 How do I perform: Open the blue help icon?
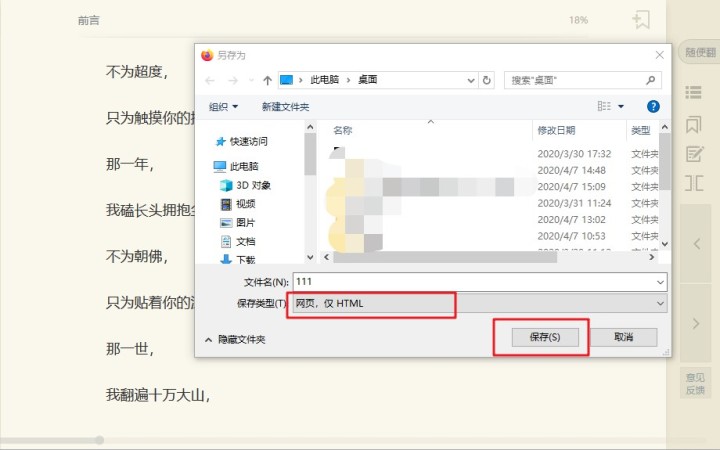click(653, 107)
